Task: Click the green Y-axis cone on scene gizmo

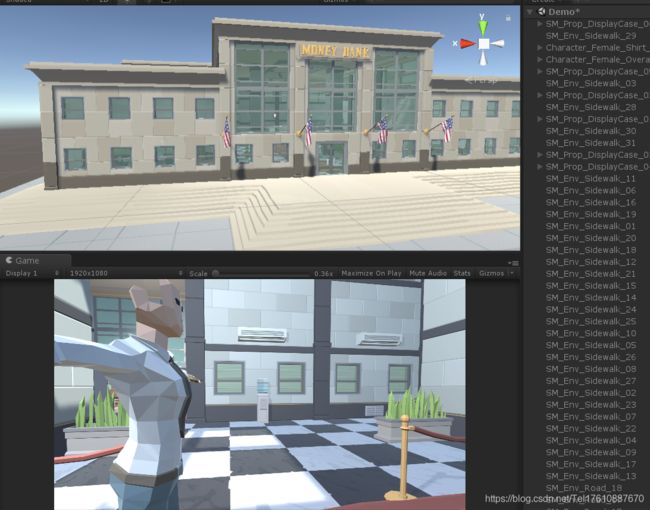Action: (x=483, y=28)
